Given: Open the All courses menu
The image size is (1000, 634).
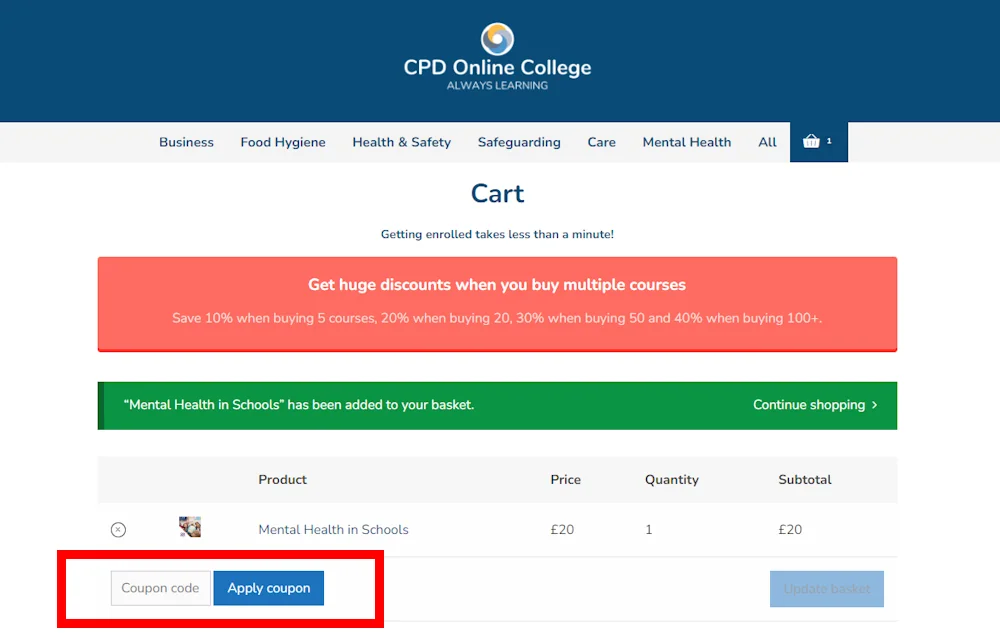Looking at the screenshot, I should click(767, 142).
